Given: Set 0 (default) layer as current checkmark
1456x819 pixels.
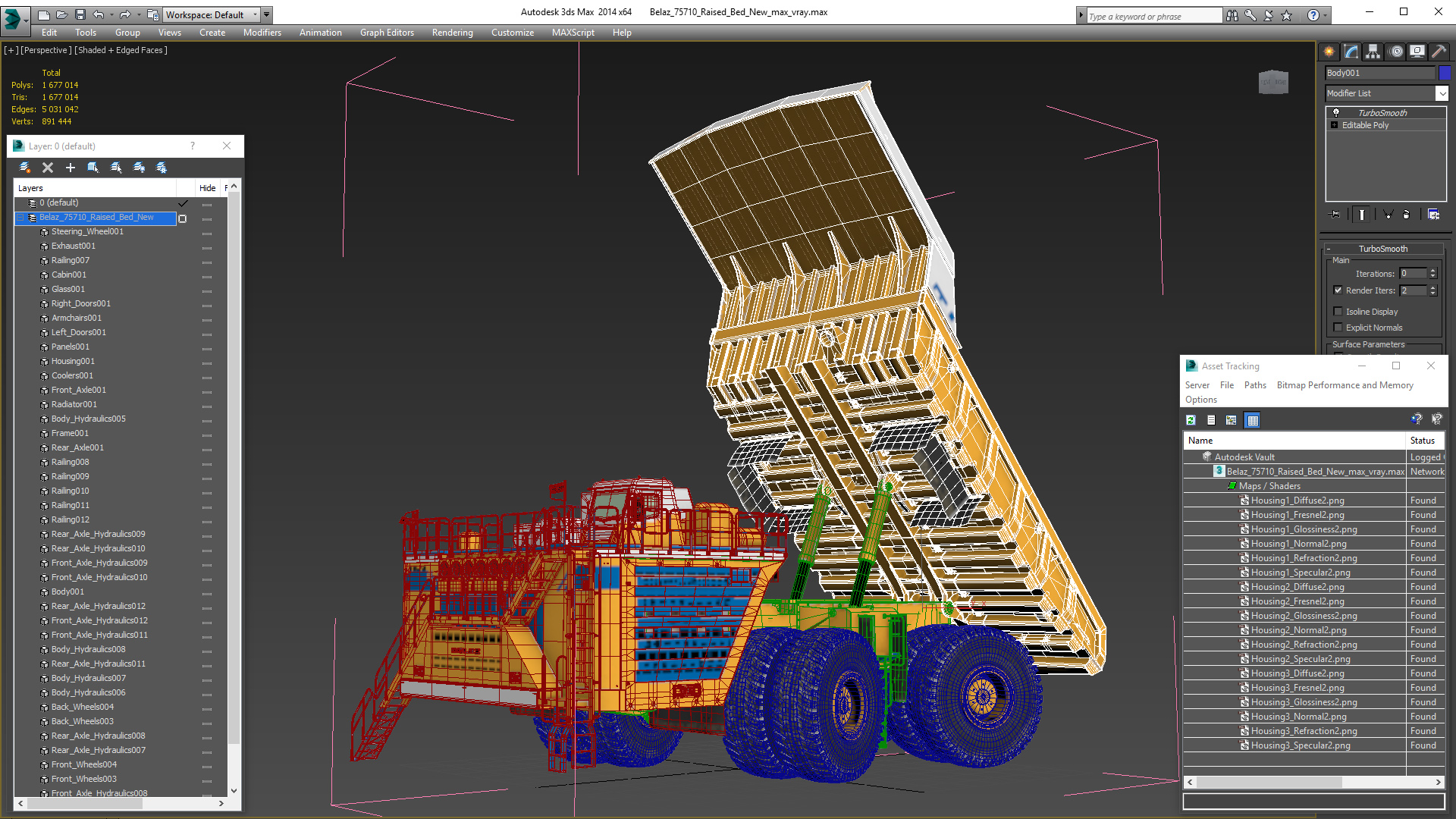Looking at the screenshot, I should pos(183,203).
